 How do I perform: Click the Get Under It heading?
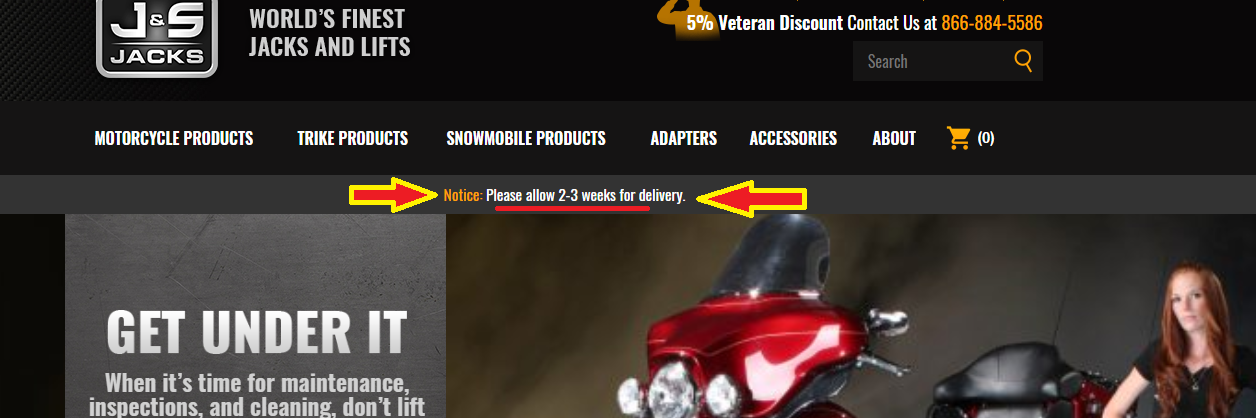[x=257, y=331]
